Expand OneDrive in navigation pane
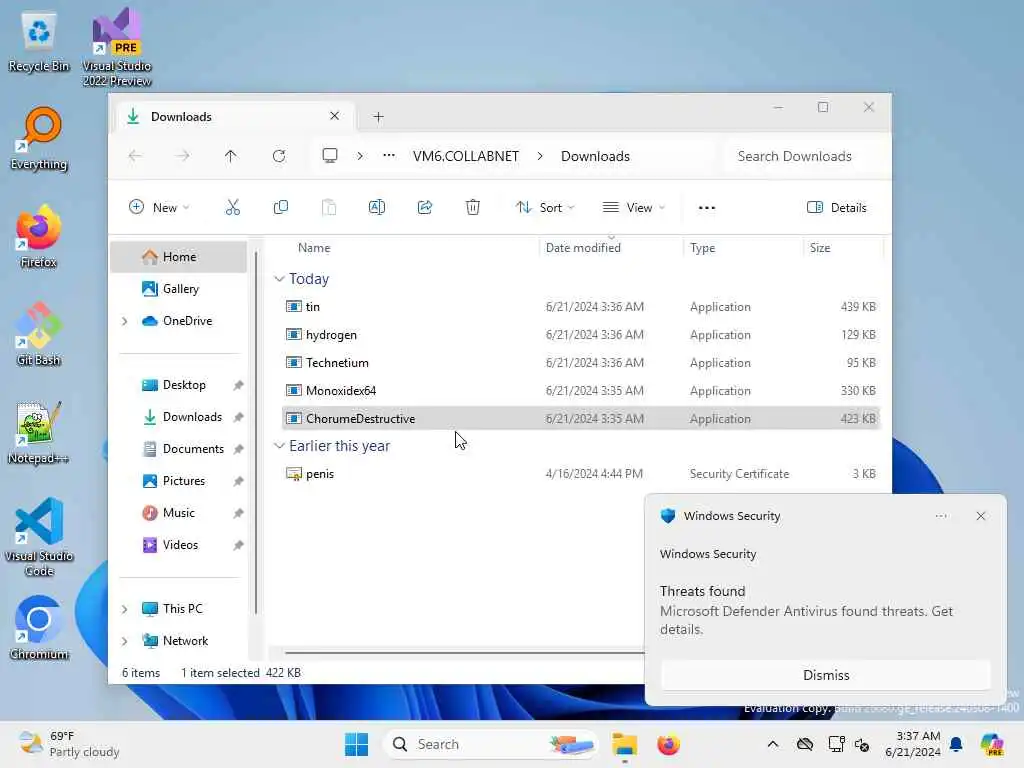 [124, 321]
